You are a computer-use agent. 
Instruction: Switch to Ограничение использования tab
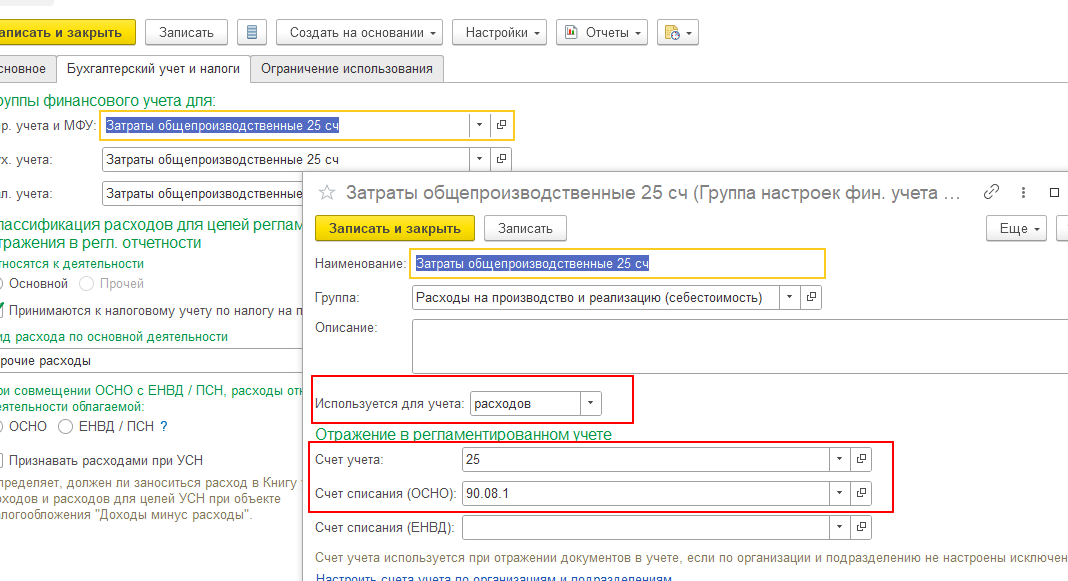(x=347, y=69)
